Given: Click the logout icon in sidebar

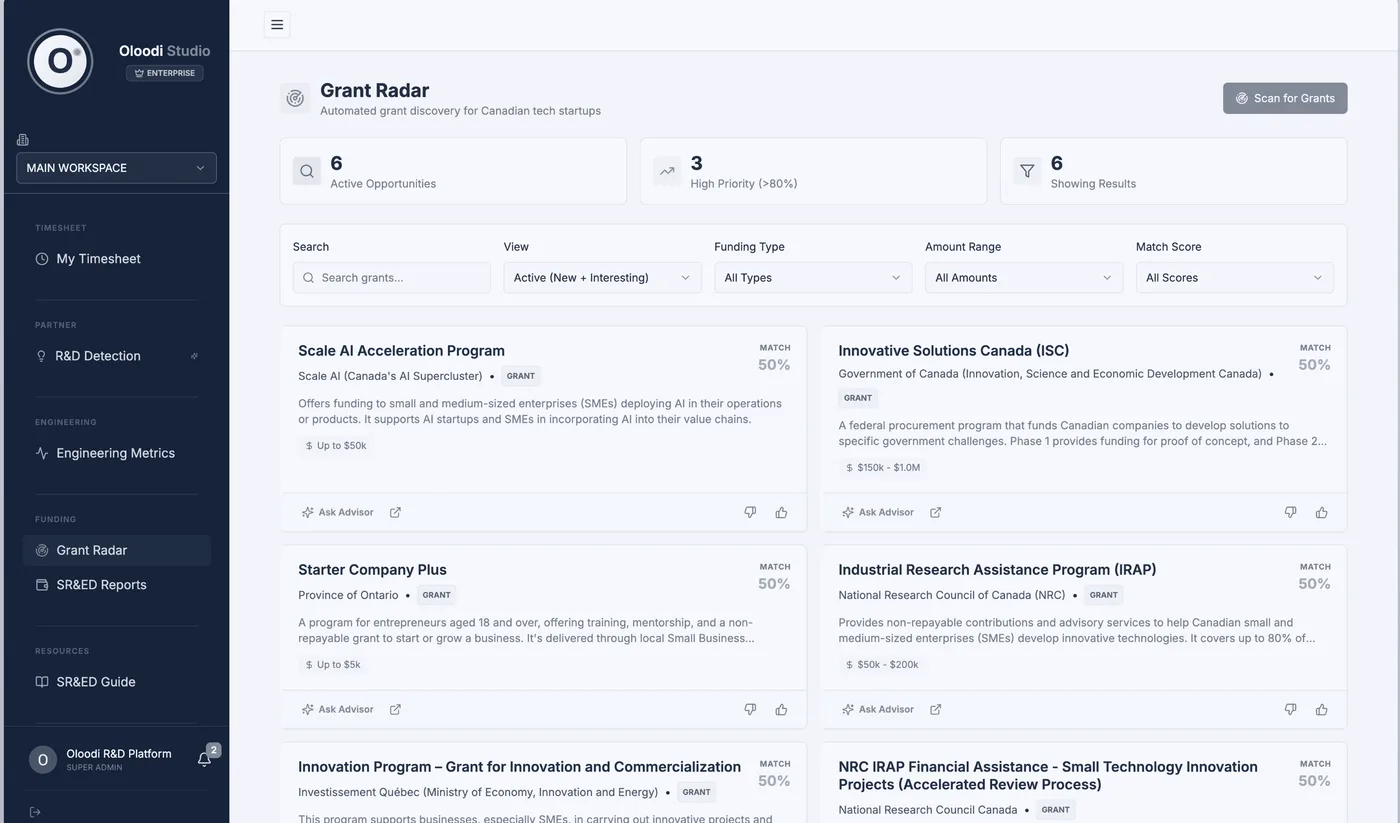Looking at the screenshot, I should point(35,812).
